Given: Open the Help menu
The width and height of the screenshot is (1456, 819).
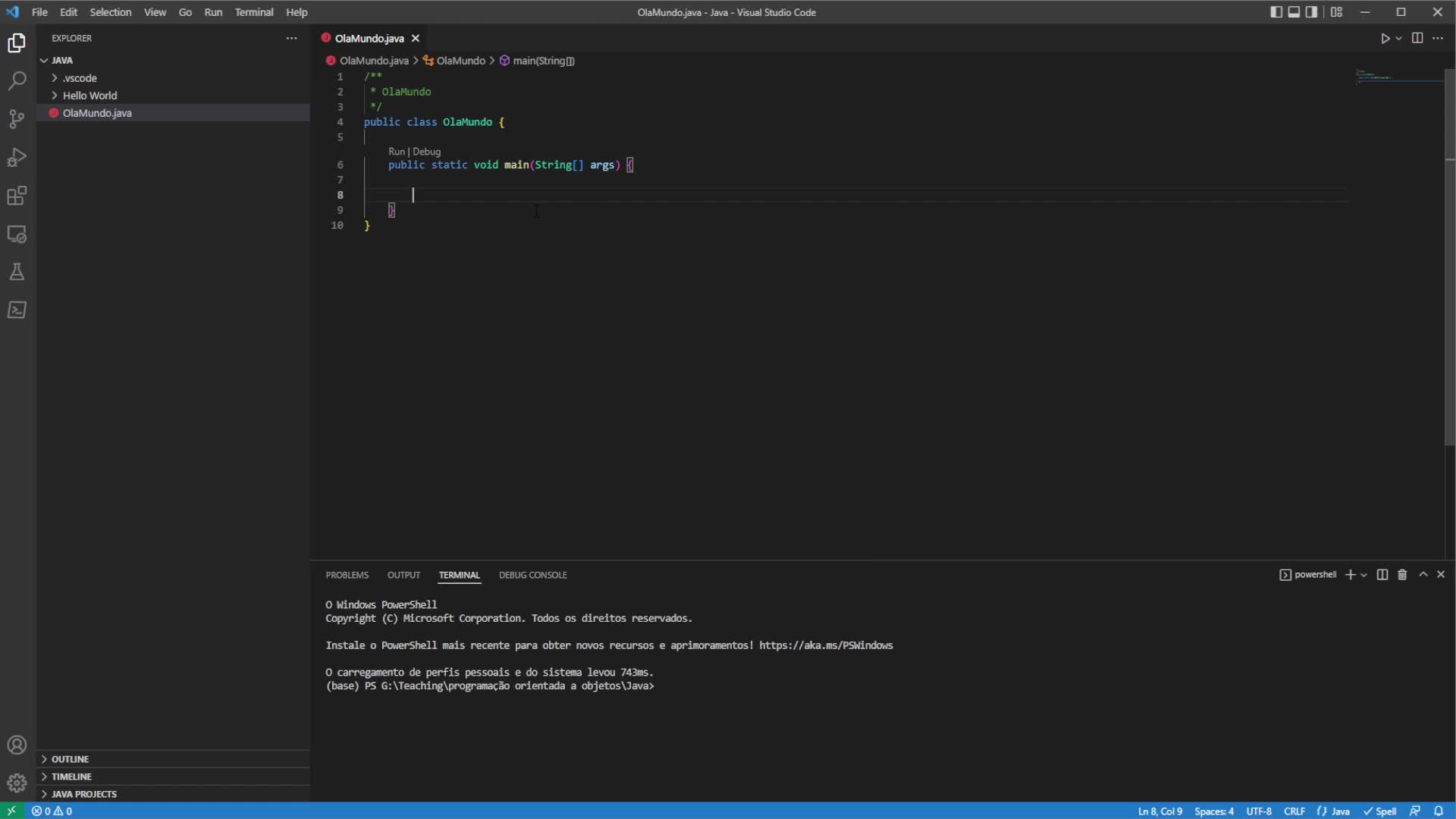Looking at the screenshot, I should pos(297,12).
